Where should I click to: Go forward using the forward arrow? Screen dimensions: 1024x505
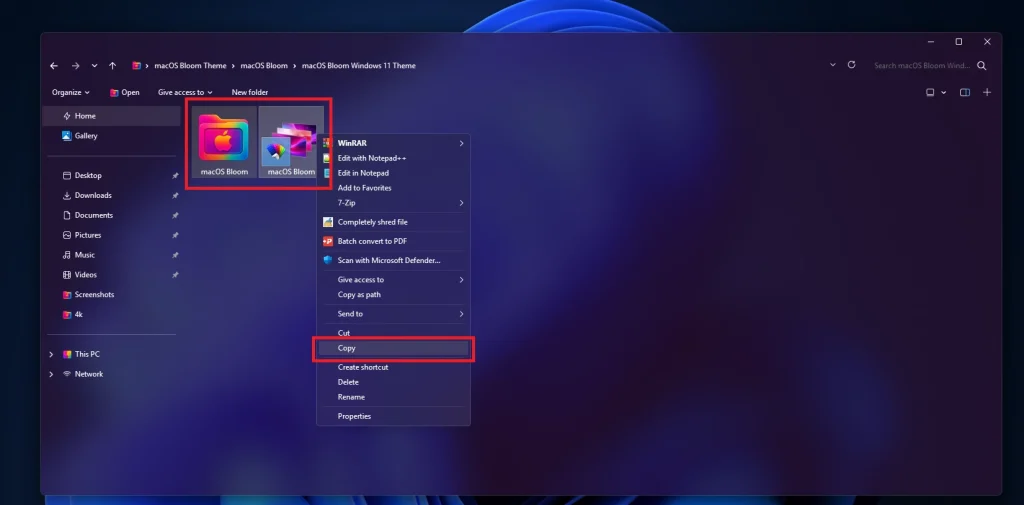click(x=76, y=66)
